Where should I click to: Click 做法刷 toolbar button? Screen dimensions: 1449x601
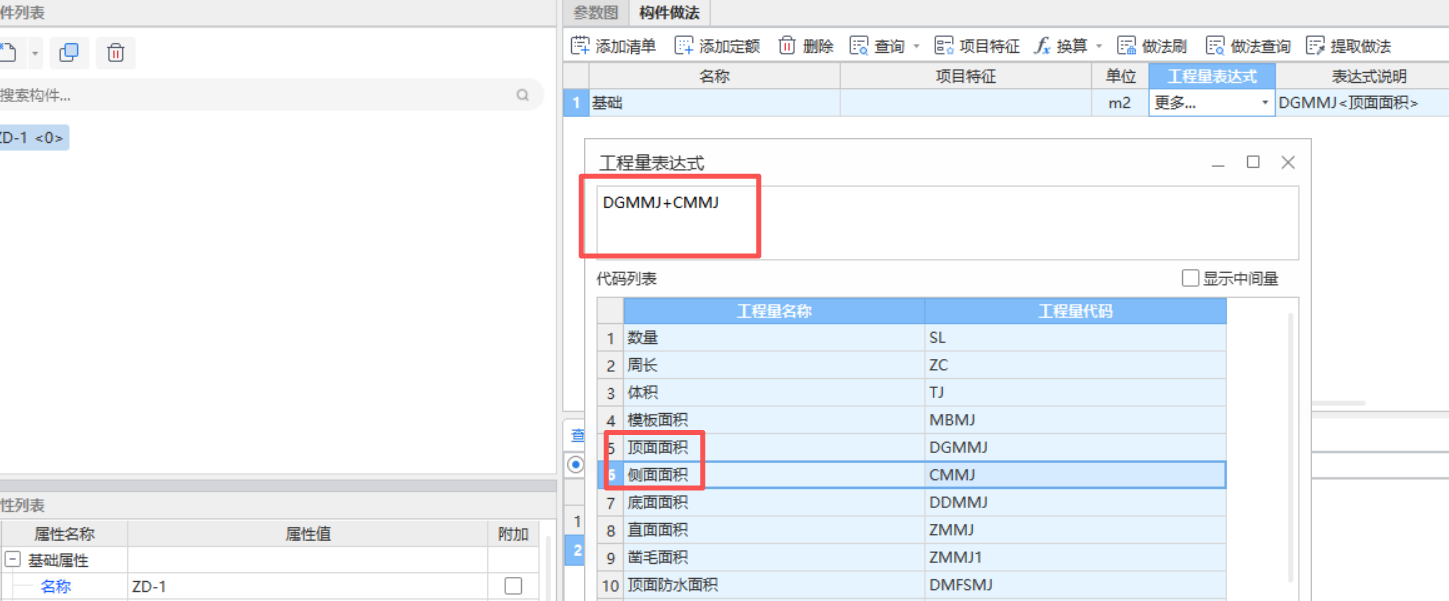point(1152,46)
